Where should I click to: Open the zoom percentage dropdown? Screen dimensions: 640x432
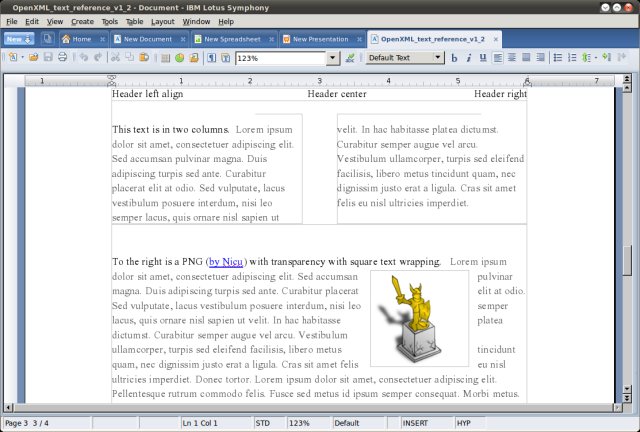pyautogui.click(x=333, y=58)
